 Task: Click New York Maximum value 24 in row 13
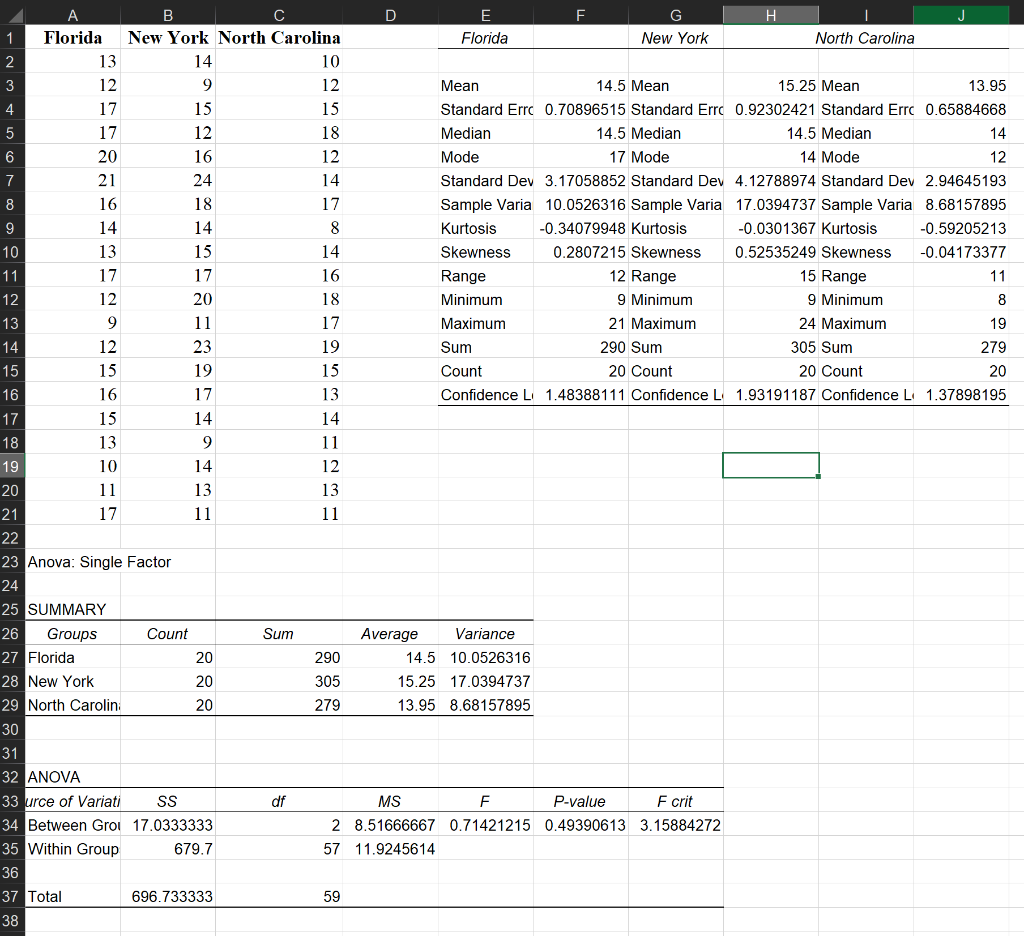coord(807,323)
